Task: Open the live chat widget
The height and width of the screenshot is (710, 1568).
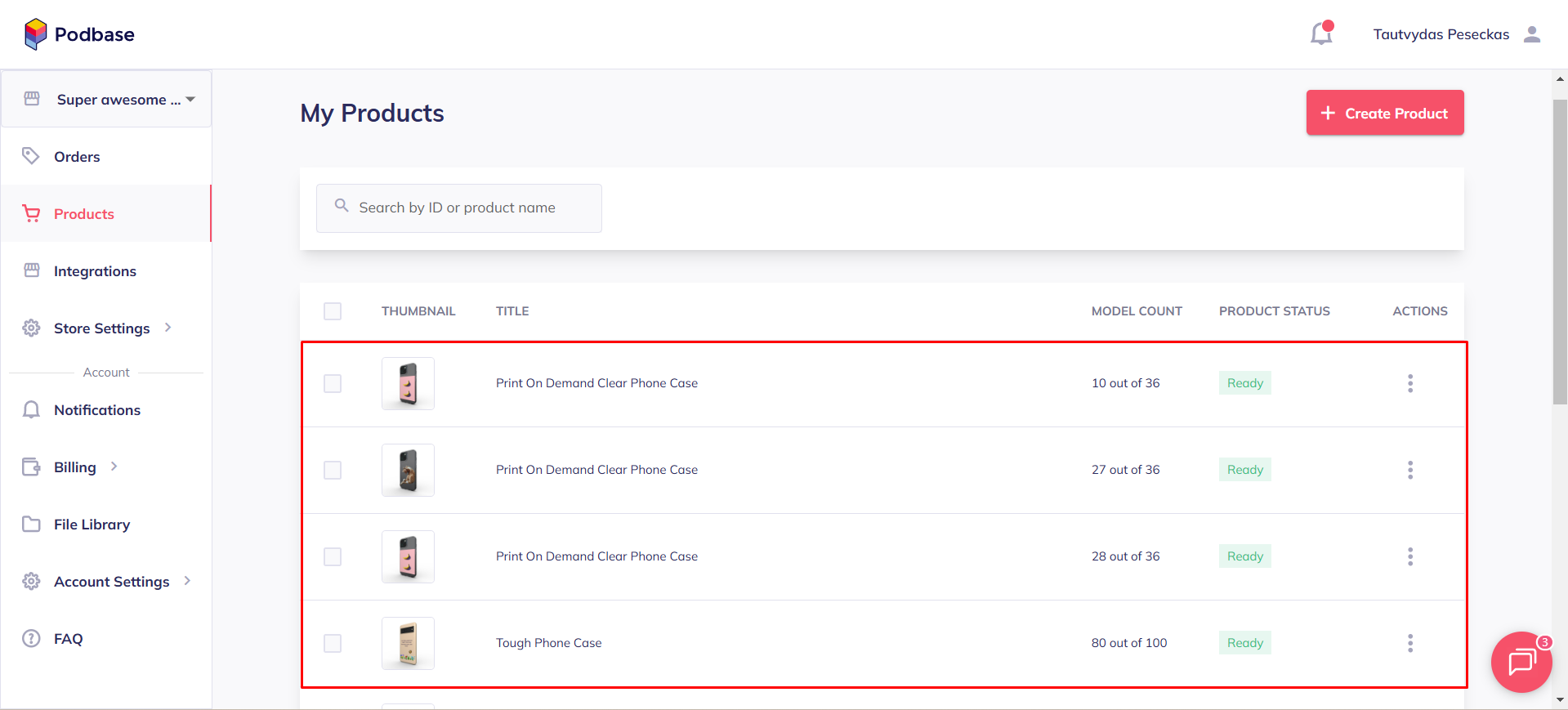Action: coord(1521,662)
